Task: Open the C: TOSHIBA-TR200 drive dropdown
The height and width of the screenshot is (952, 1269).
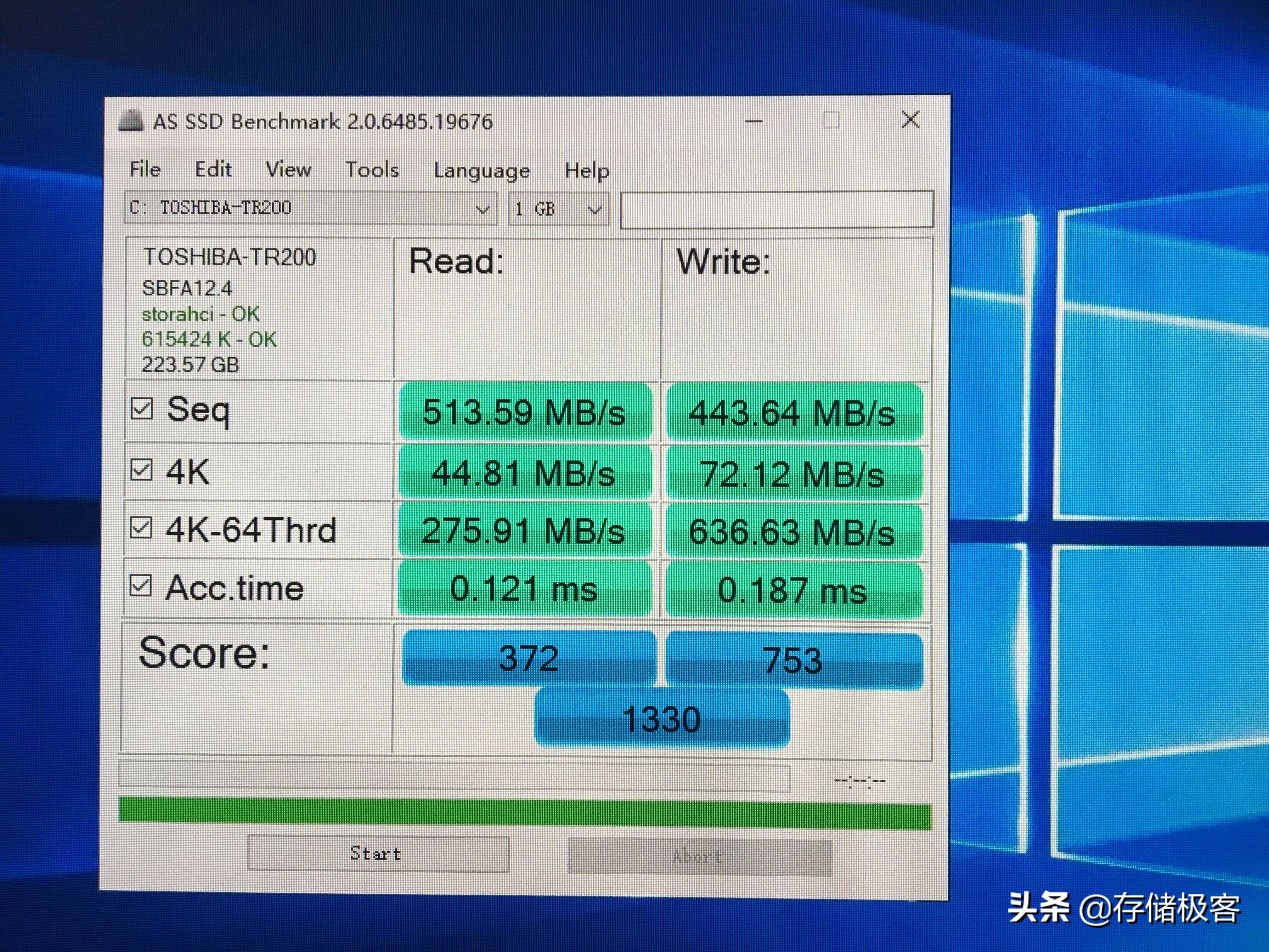Action: tap(484, 208)
